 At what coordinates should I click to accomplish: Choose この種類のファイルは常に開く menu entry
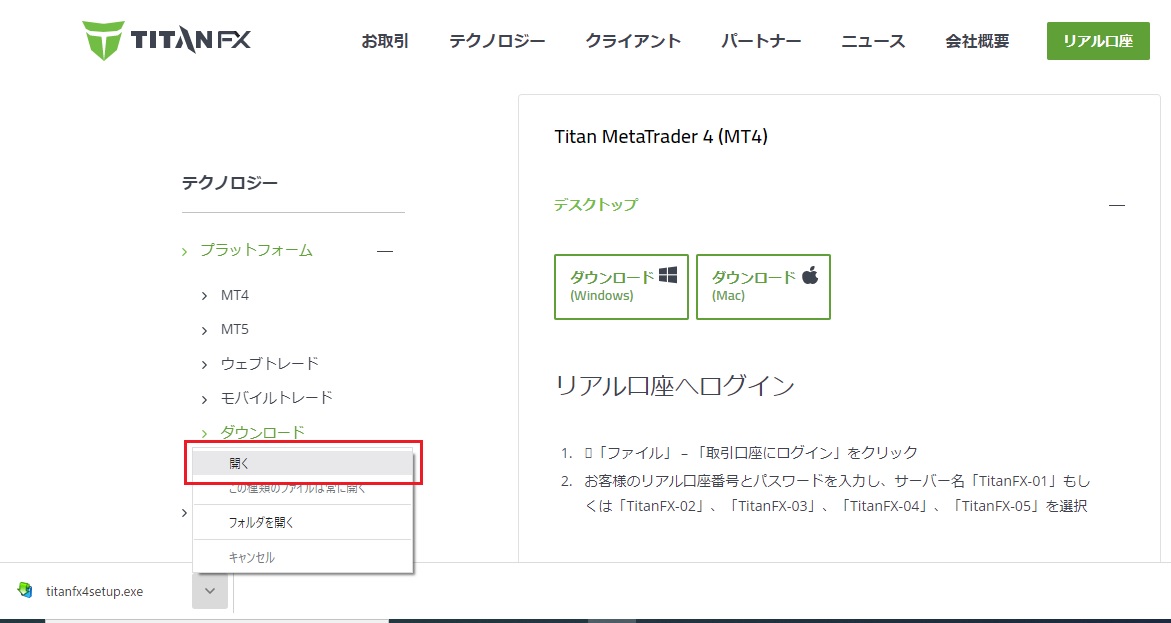pyautogui.click(x=302, y=489)
